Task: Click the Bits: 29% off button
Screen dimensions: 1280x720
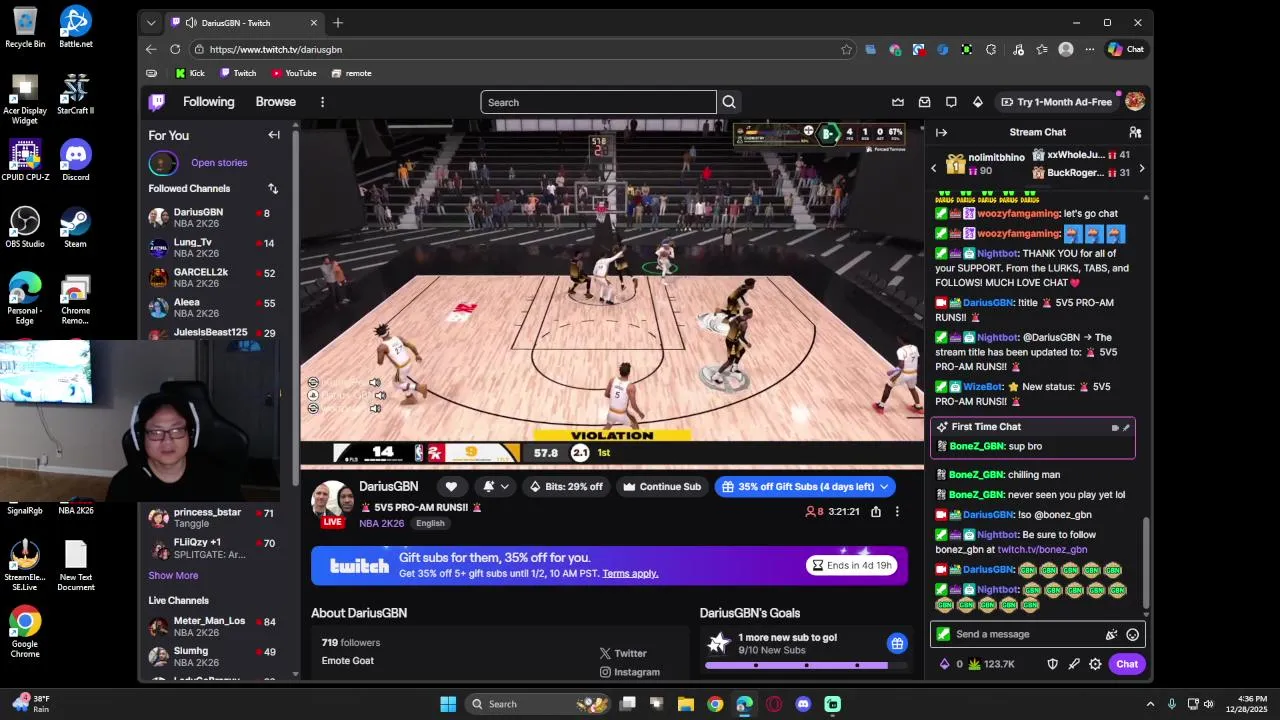Action: tap(566, 487)
